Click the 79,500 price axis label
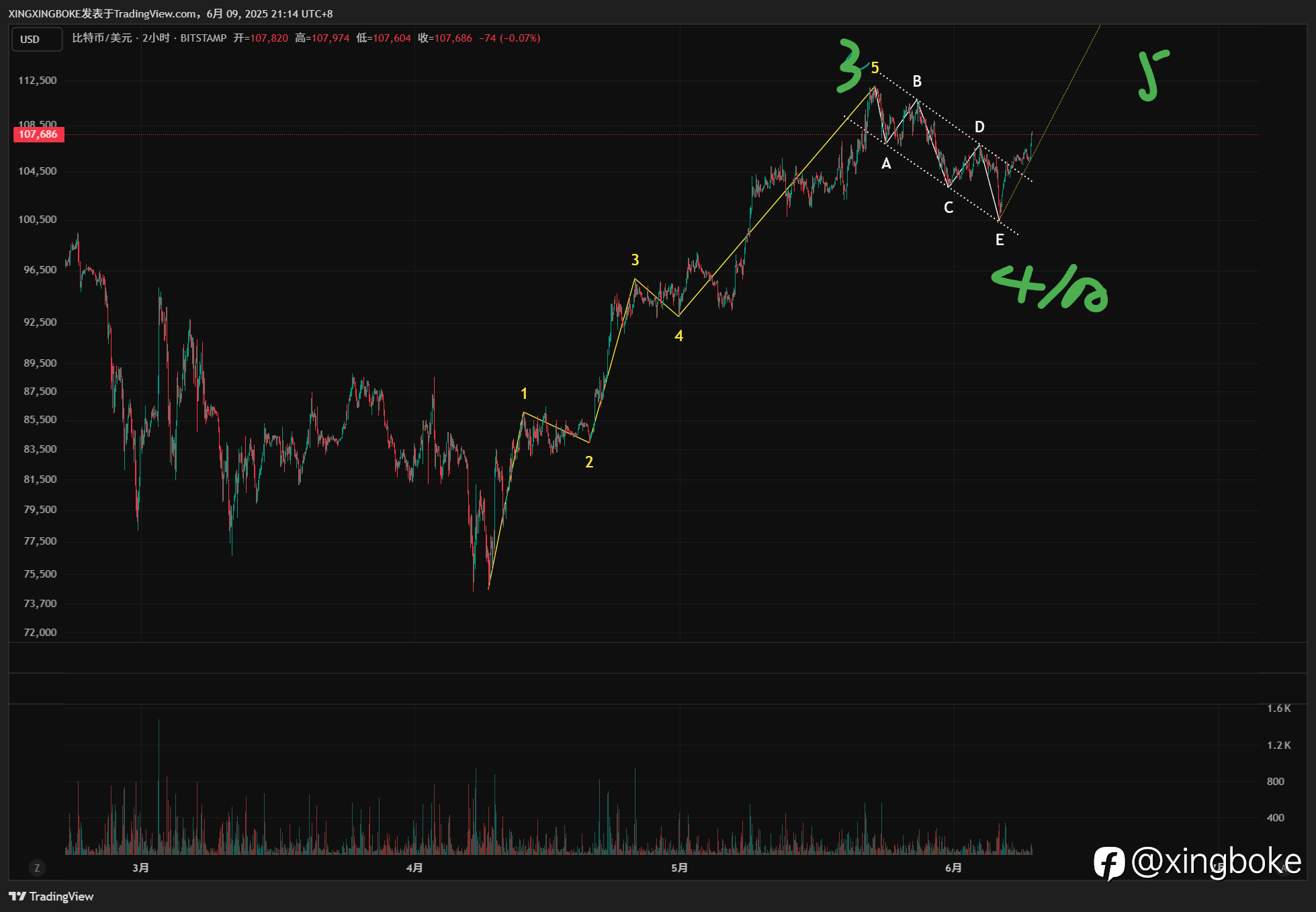Screen dimensions: 1316x912 pos(40,510)
